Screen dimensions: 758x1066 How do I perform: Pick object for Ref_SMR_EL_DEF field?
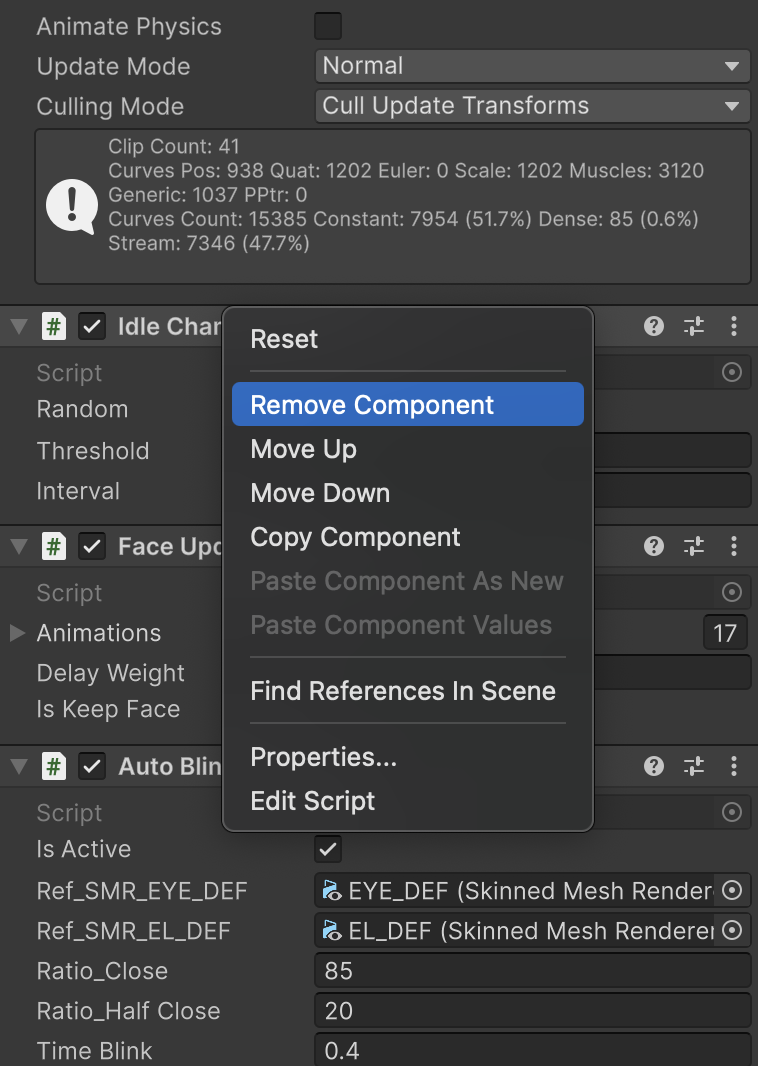(733, 931)
